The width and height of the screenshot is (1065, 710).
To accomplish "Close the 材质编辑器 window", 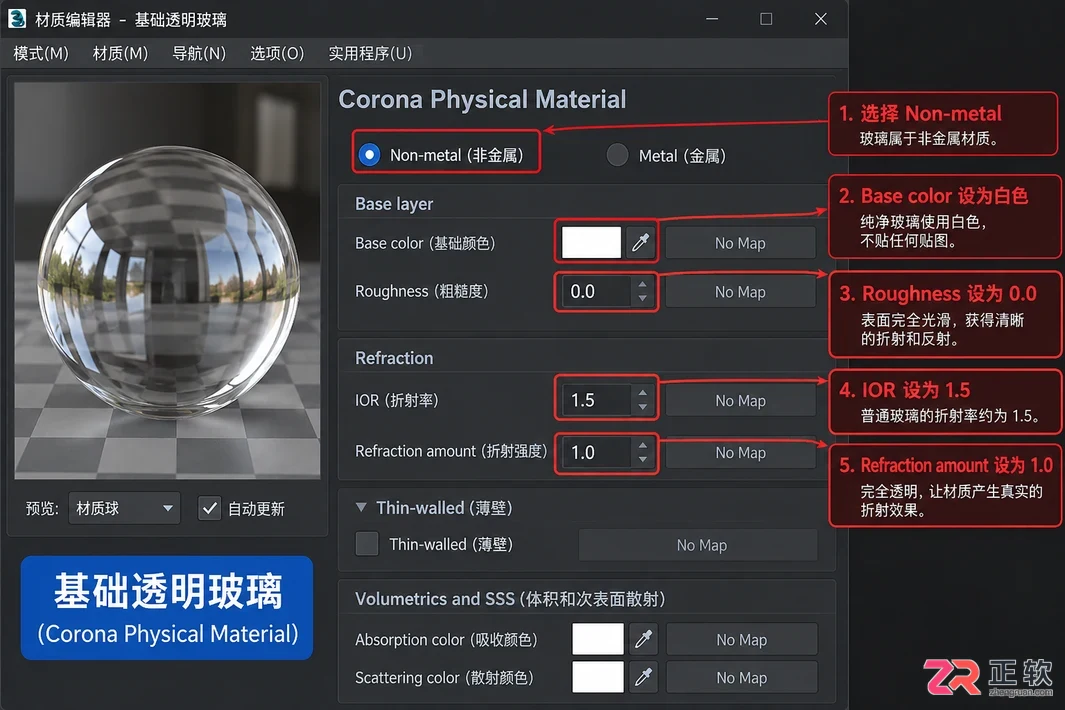I will point(820,19).
